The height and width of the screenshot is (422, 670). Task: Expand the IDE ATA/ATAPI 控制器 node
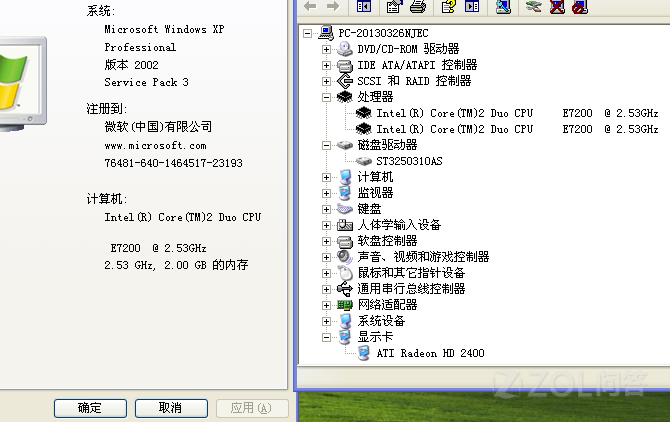pos(326,65)
